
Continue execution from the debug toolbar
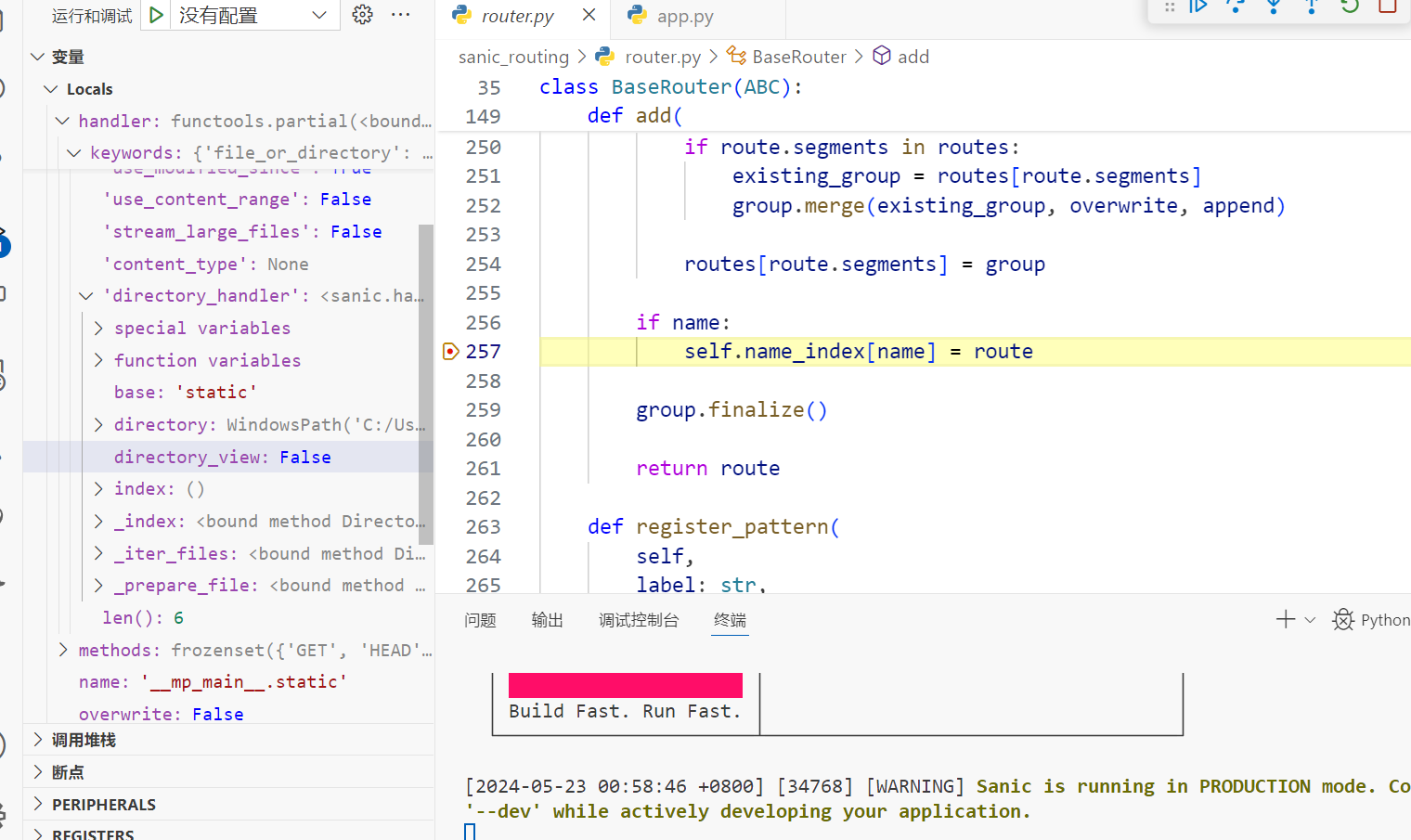point(1198,6)
